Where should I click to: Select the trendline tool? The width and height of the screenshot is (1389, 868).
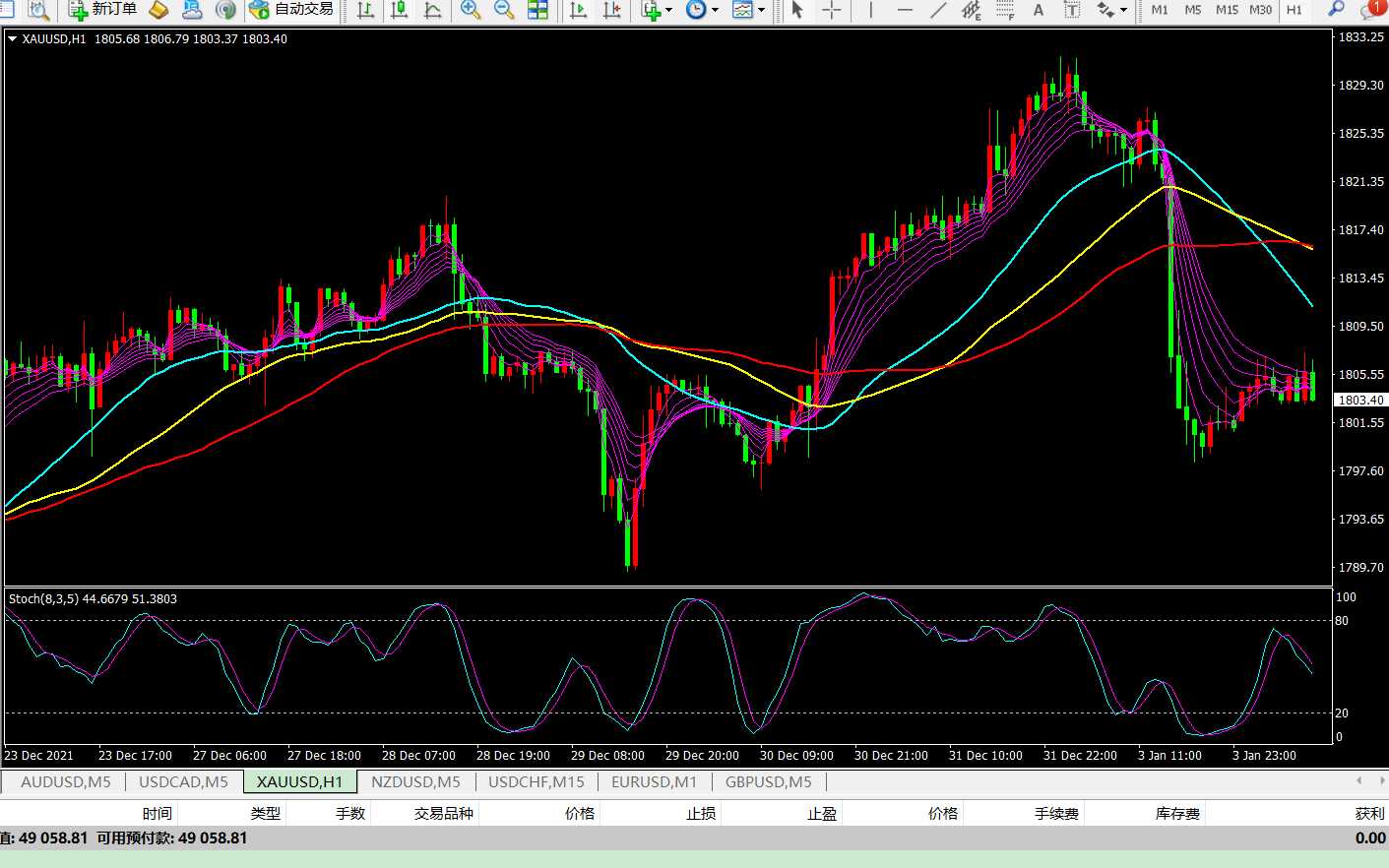click(938, 10)
